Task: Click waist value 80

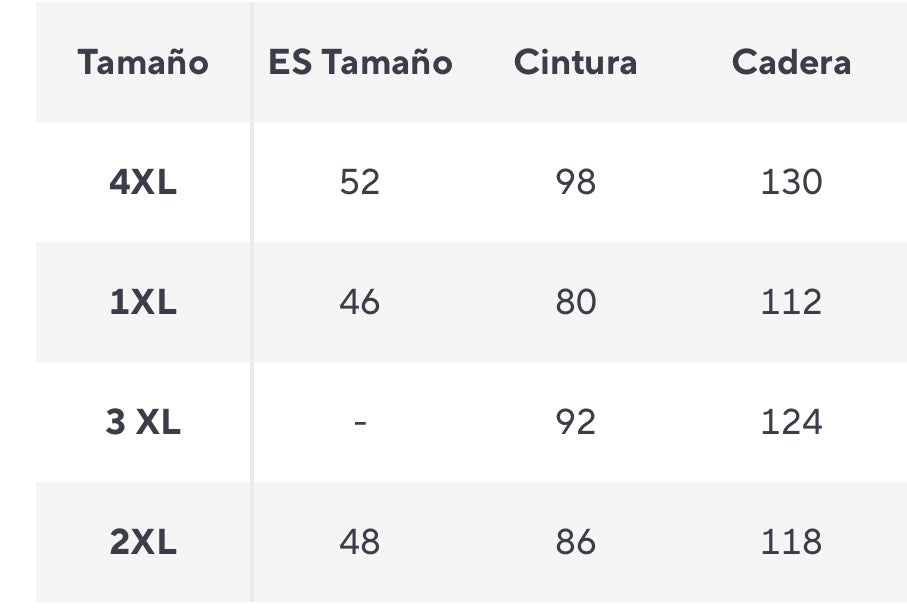Action: pos(576,302)
